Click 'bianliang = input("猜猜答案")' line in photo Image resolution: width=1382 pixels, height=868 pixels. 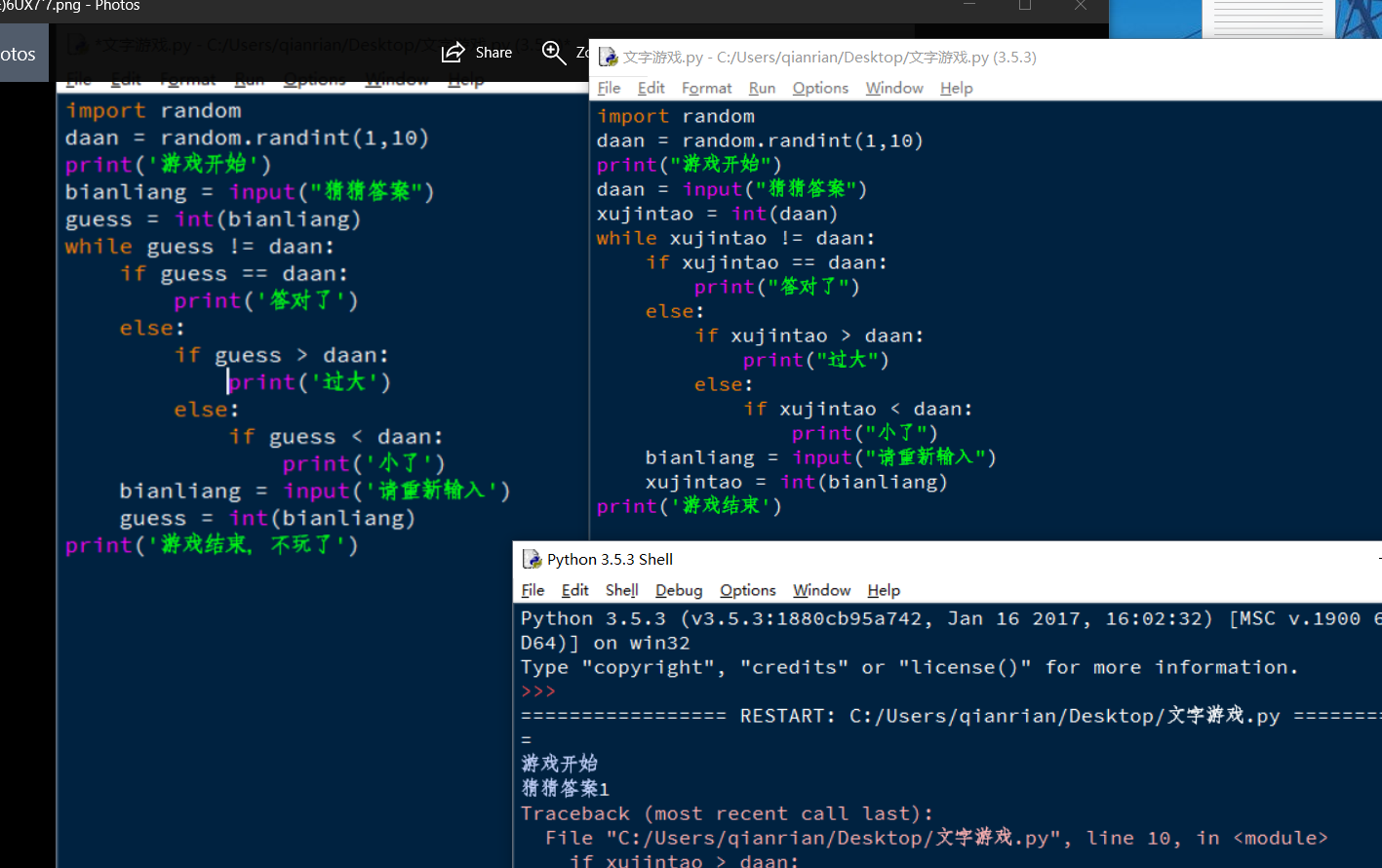point(250,192)
